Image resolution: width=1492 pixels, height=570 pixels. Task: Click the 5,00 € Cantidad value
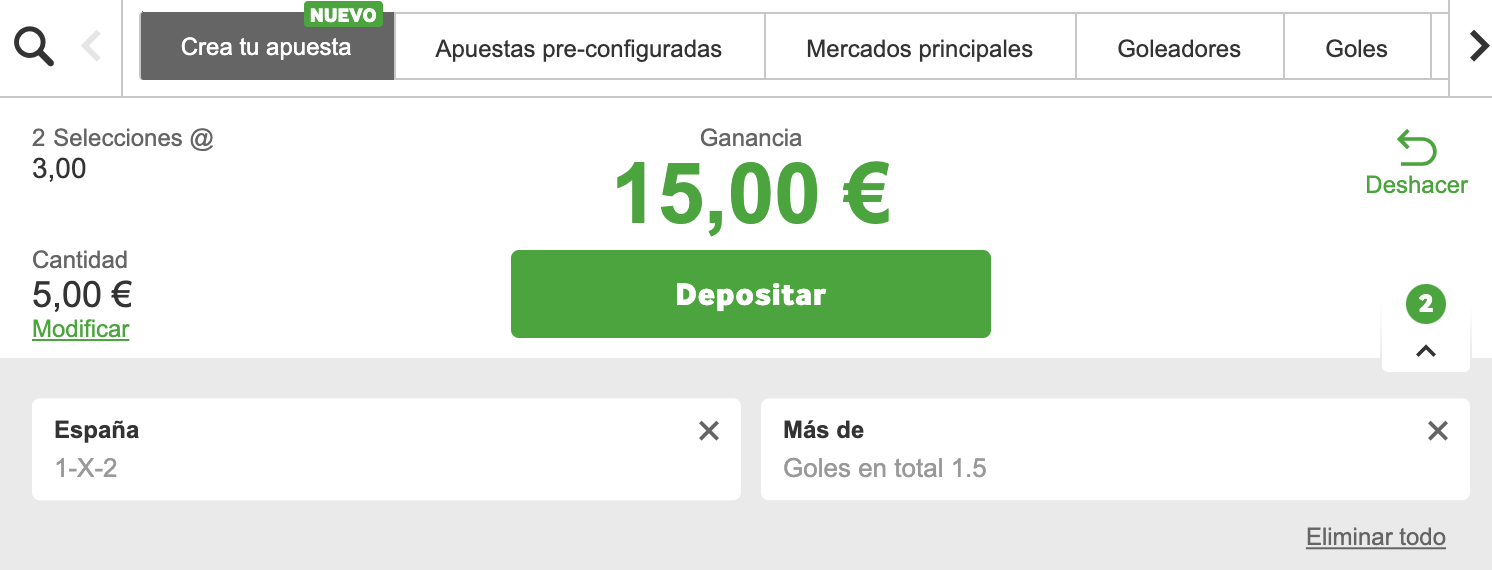(82, 295)
